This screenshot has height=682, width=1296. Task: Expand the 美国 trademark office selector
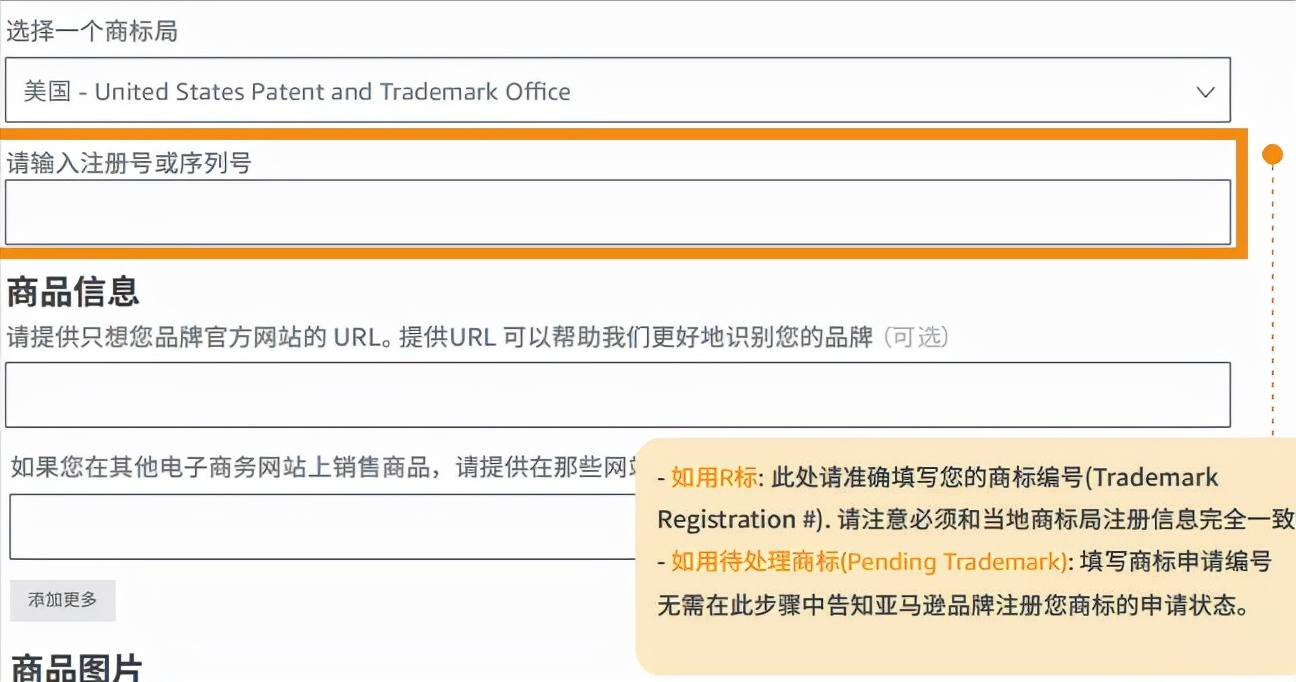point(617,90)
